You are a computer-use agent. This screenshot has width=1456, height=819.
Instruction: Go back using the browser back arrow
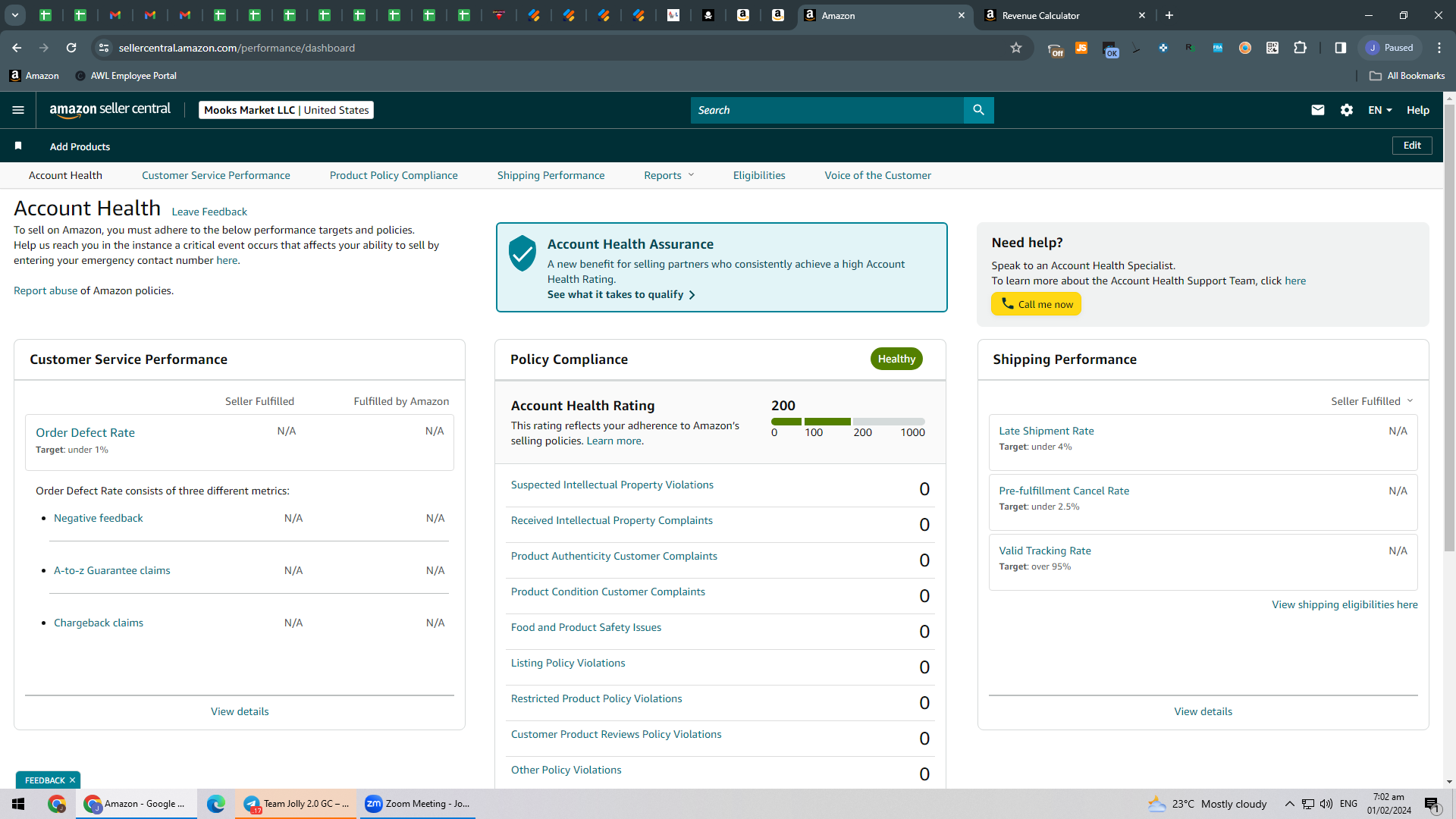(x=17, y=48)
